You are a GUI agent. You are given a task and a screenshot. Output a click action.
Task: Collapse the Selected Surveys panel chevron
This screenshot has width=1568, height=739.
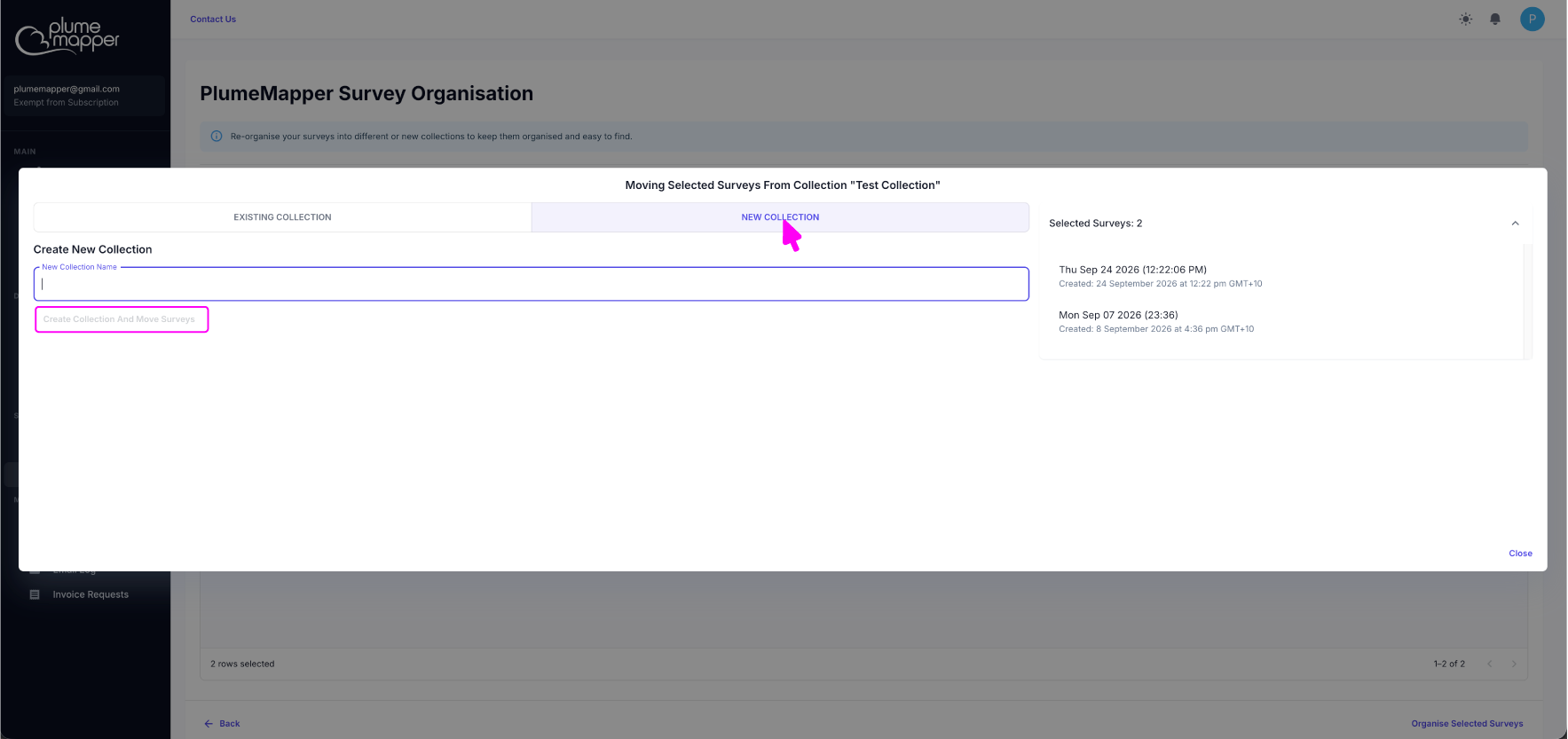(1515, 224)
